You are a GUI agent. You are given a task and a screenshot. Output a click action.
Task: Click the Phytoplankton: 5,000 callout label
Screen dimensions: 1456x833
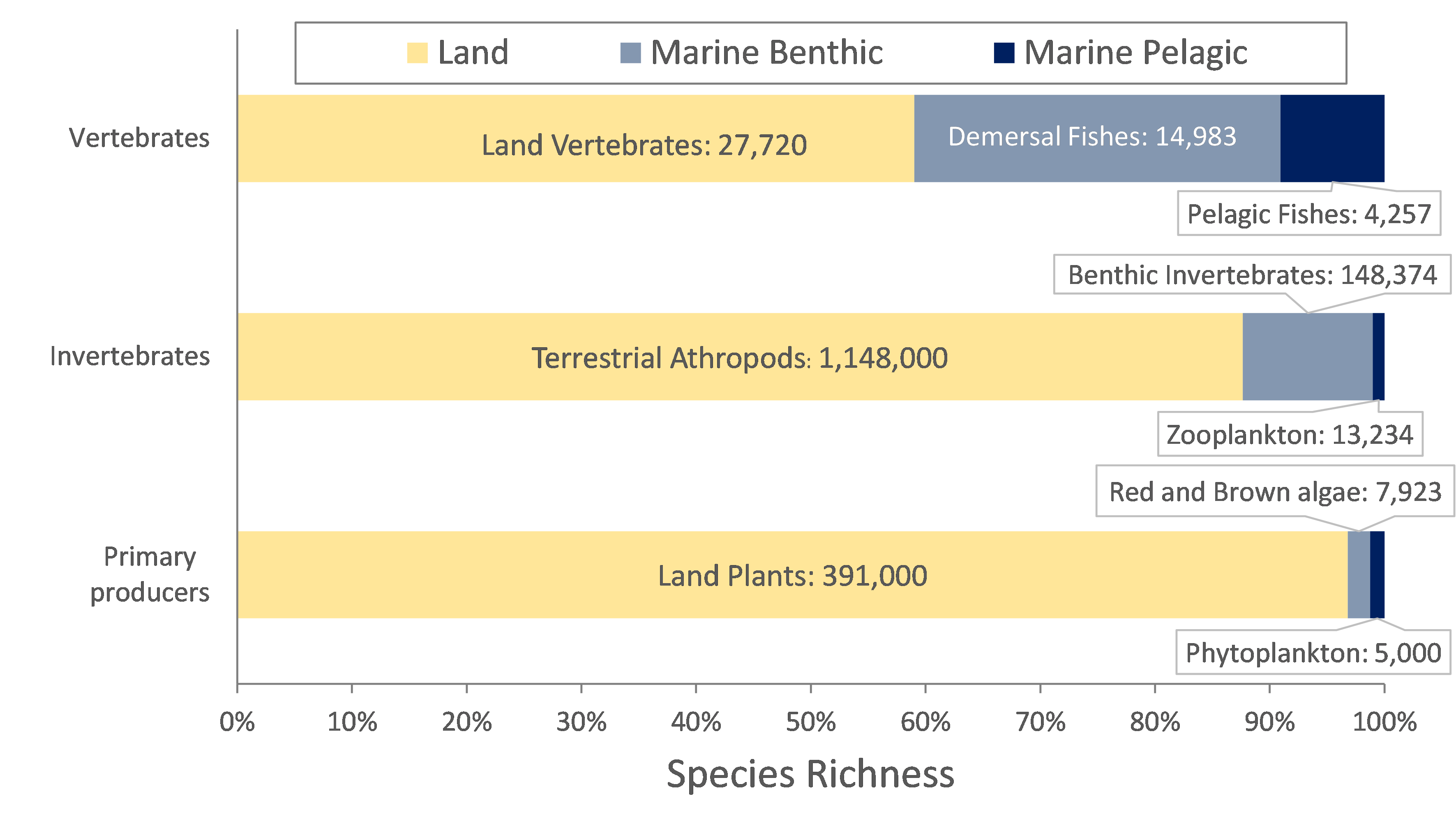[1313, 653]
